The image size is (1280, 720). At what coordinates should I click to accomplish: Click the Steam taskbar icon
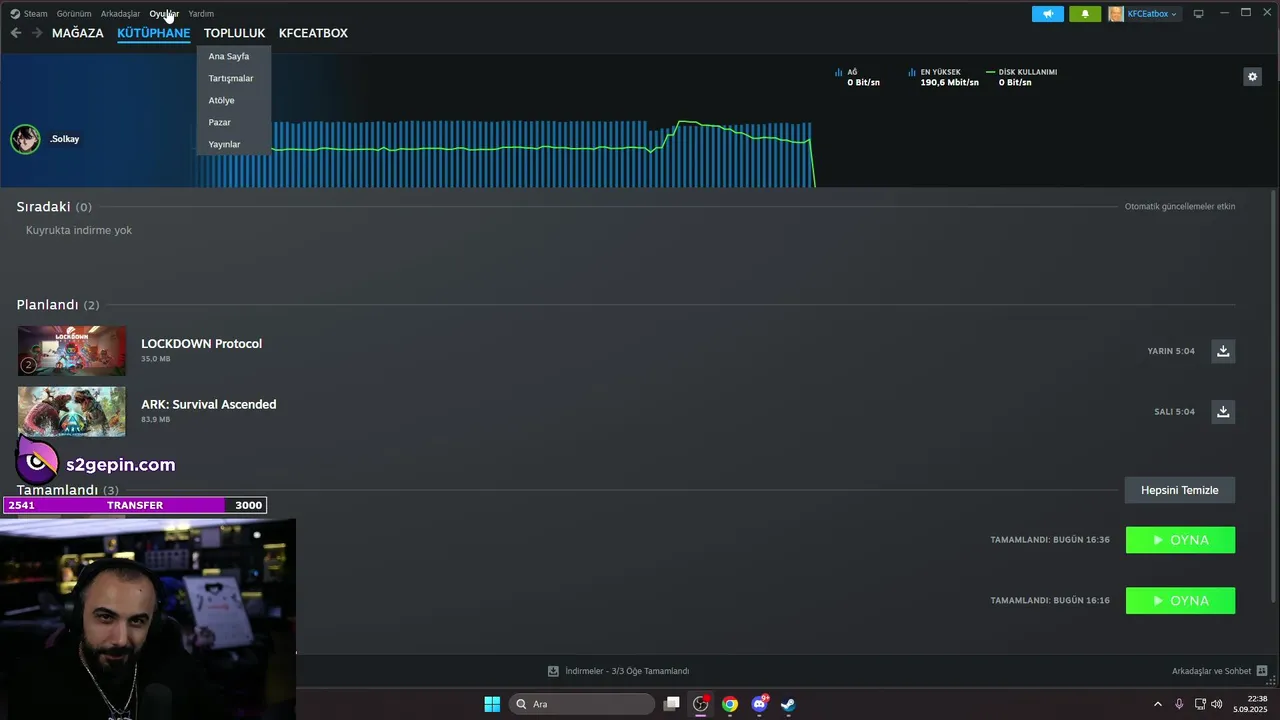coord(788,704)
